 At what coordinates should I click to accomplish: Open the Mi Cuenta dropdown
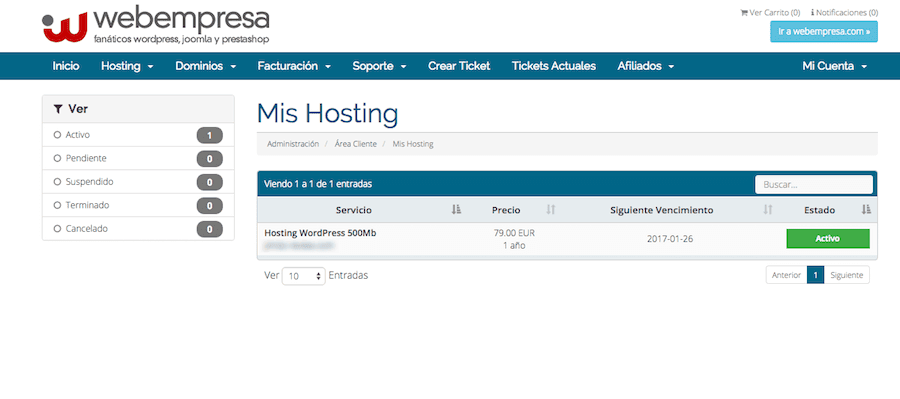835,66
